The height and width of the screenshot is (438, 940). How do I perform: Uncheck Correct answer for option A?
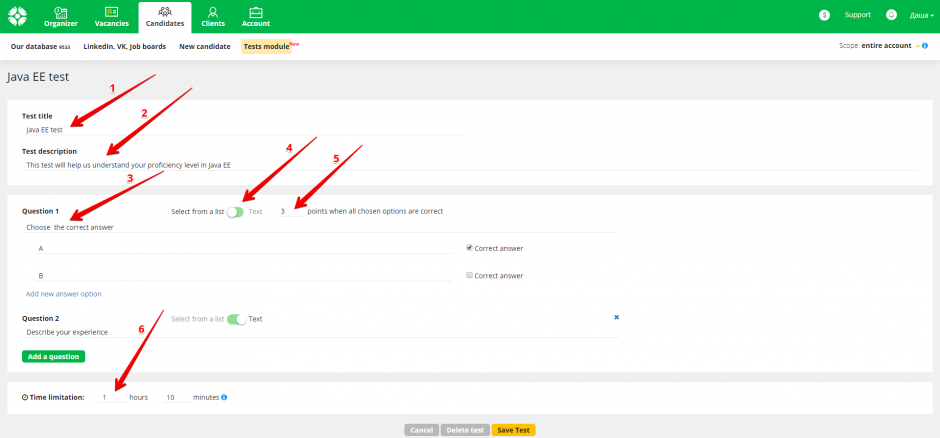pyautogui.click(x=469, y=248)
